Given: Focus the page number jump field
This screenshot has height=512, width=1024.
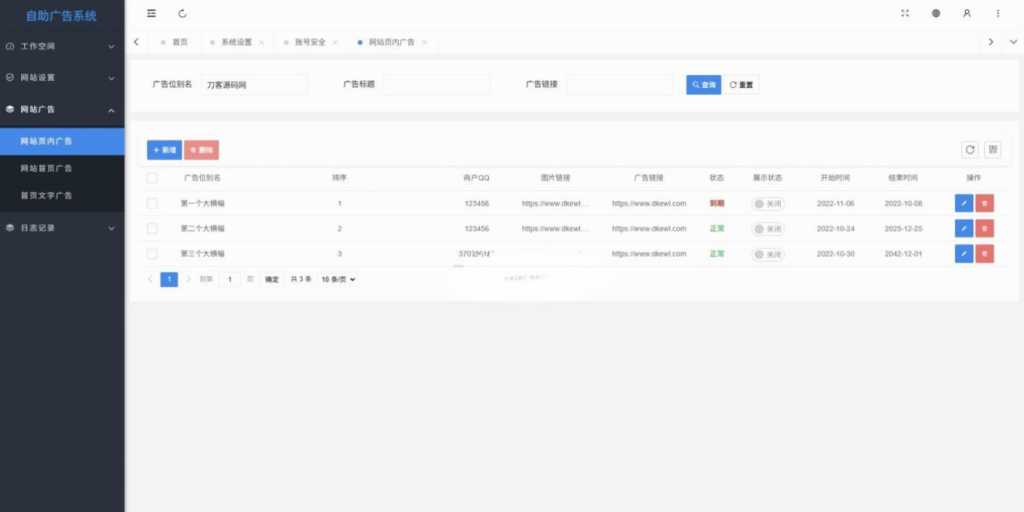Looking at the screenshot, I should click(229, 280).
